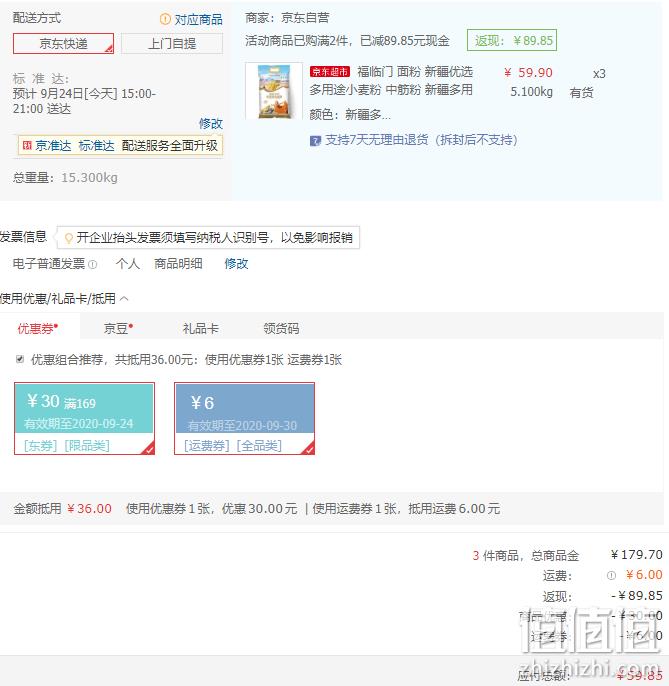Click 对应商品 link
The width and height of the screenshot is (669, 686).
pos(199,19)
